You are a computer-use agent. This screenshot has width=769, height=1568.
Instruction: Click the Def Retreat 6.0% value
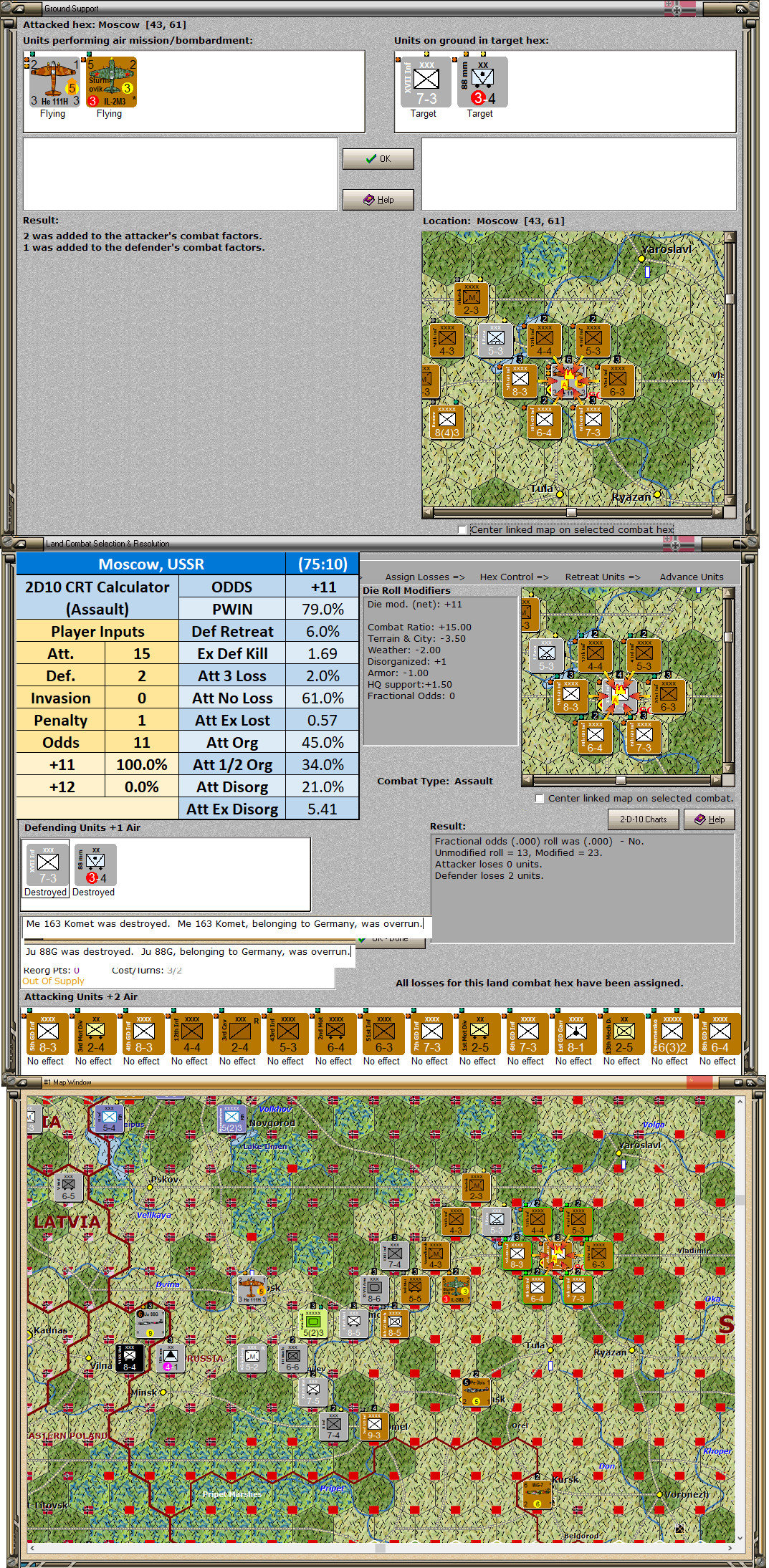(323, 631)
